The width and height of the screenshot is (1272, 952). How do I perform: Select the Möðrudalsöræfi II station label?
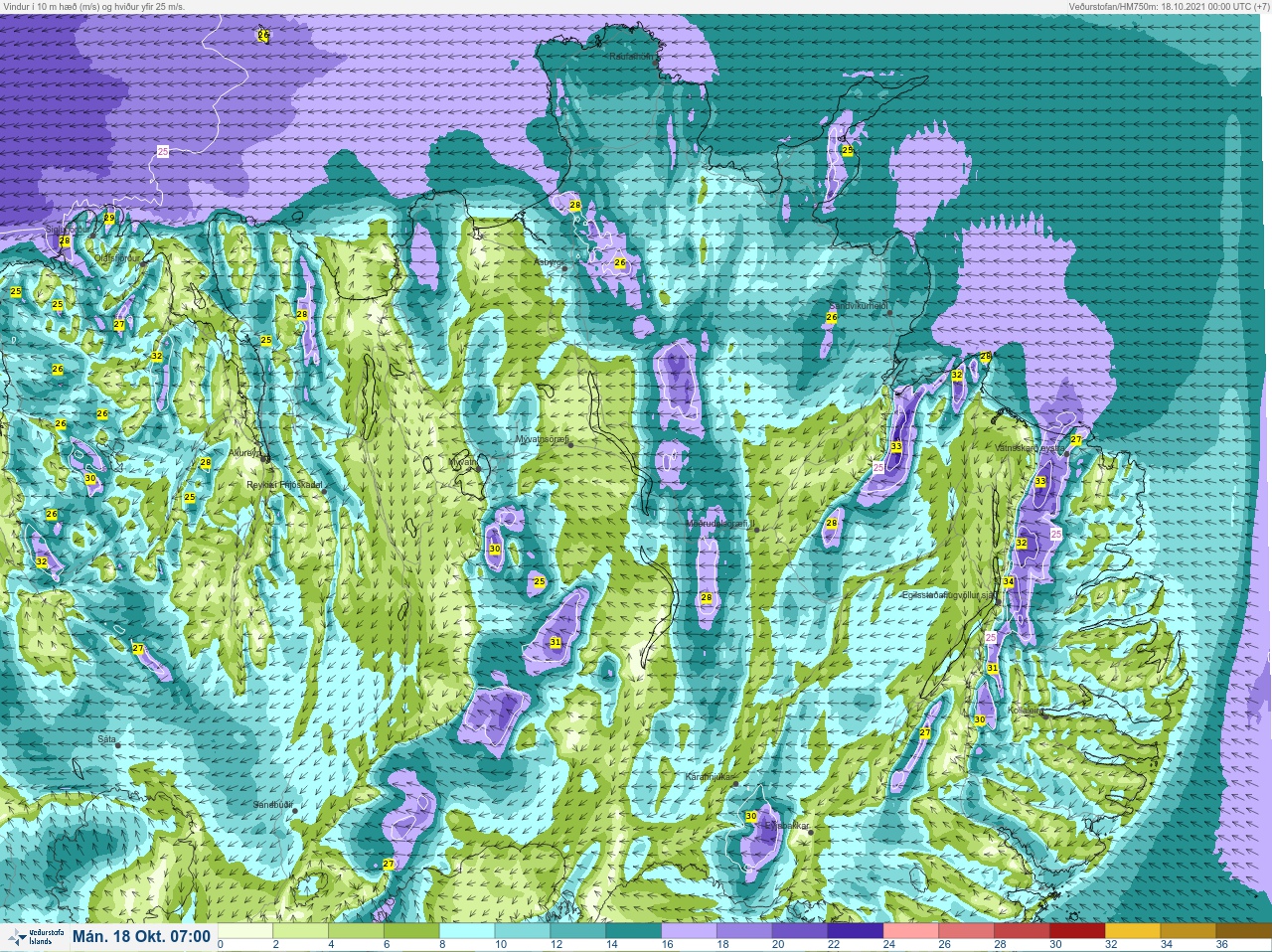tap(721, 523)
